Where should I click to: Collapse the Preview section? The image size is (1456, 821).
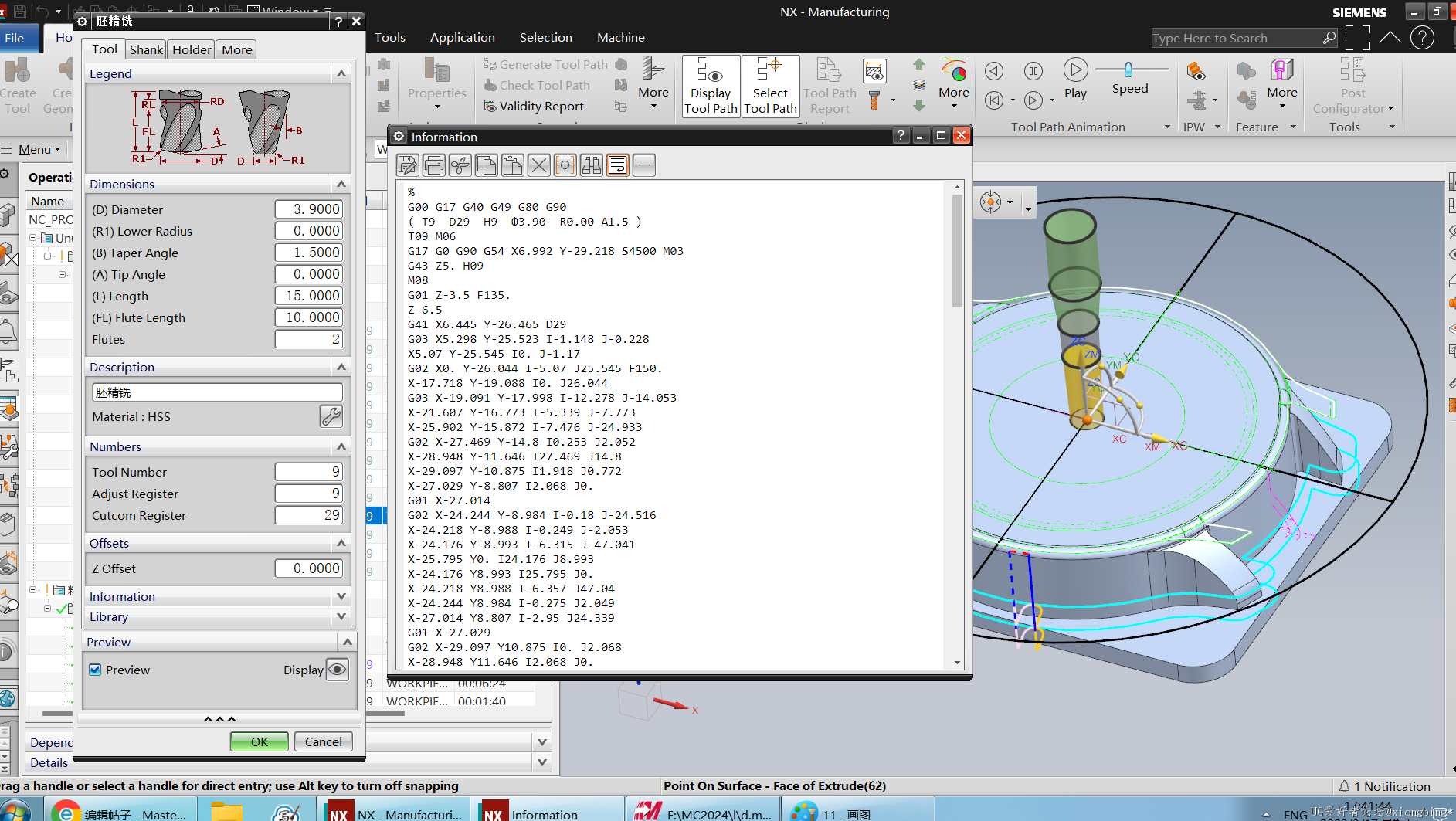click(347, 642)
